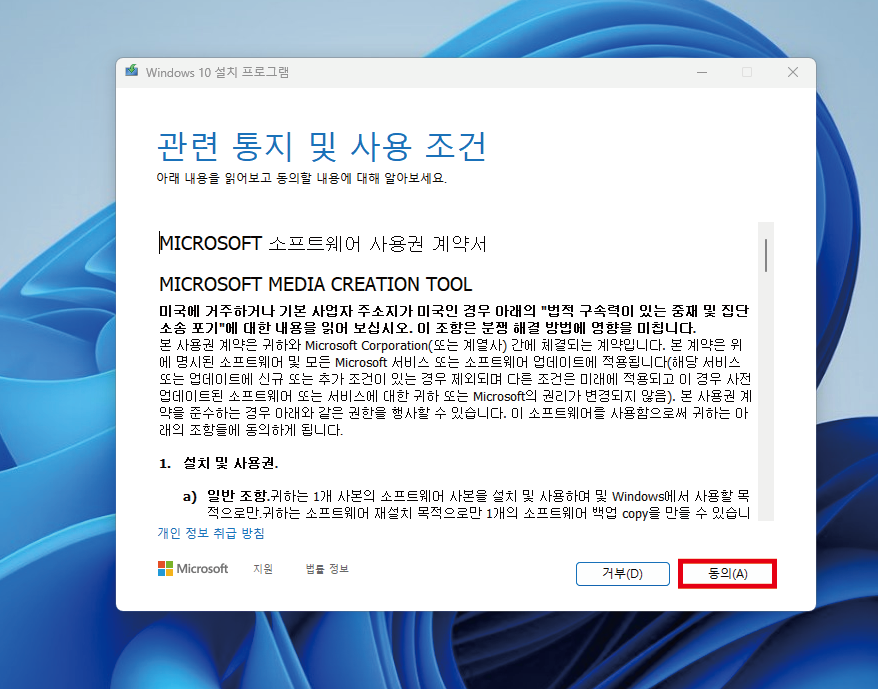Click the Windows 10 설치 프로그램 title text
Screen dimensions: 878x689
coord(217,72)
